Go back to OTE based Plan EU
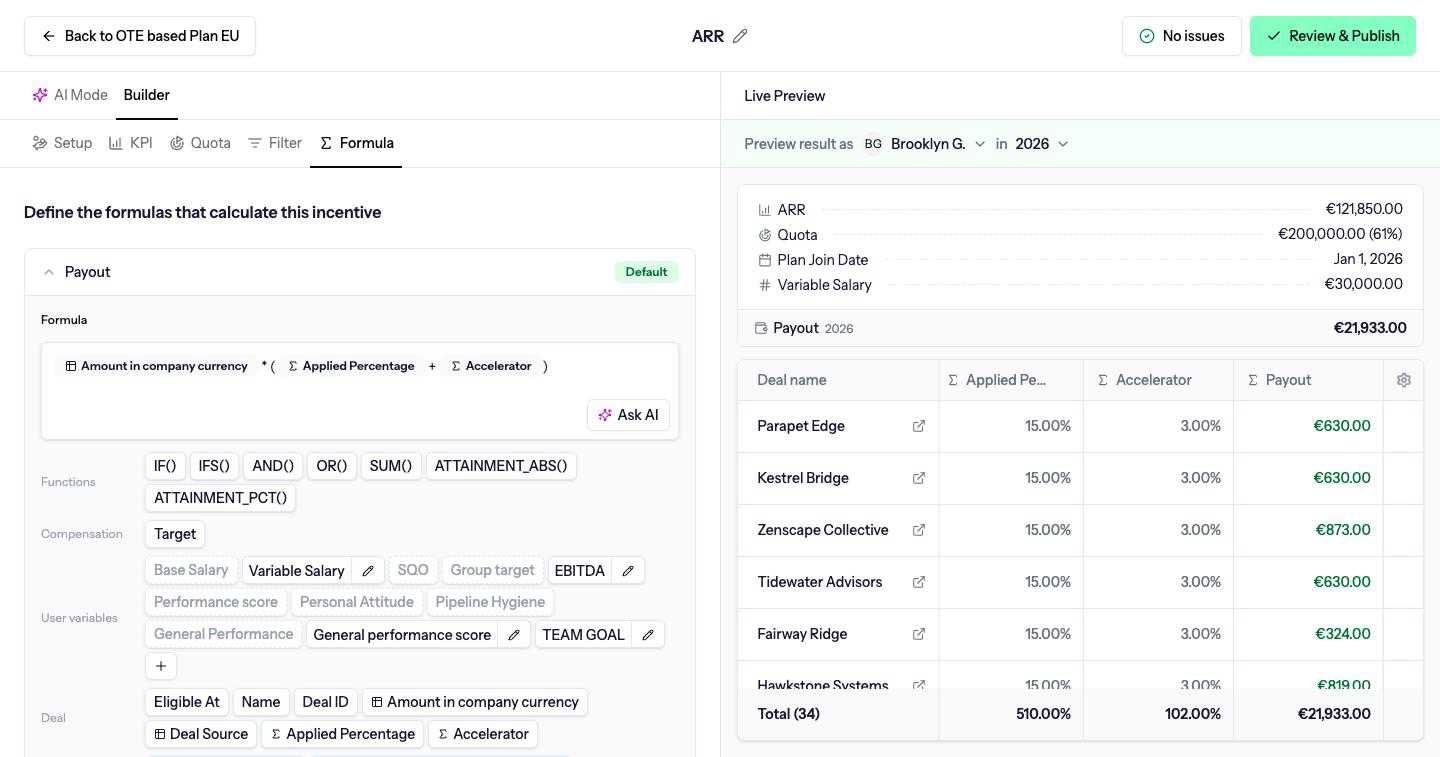Image resolution: width=1440 pixels, height=757 pixels. [x=140, y=36]
